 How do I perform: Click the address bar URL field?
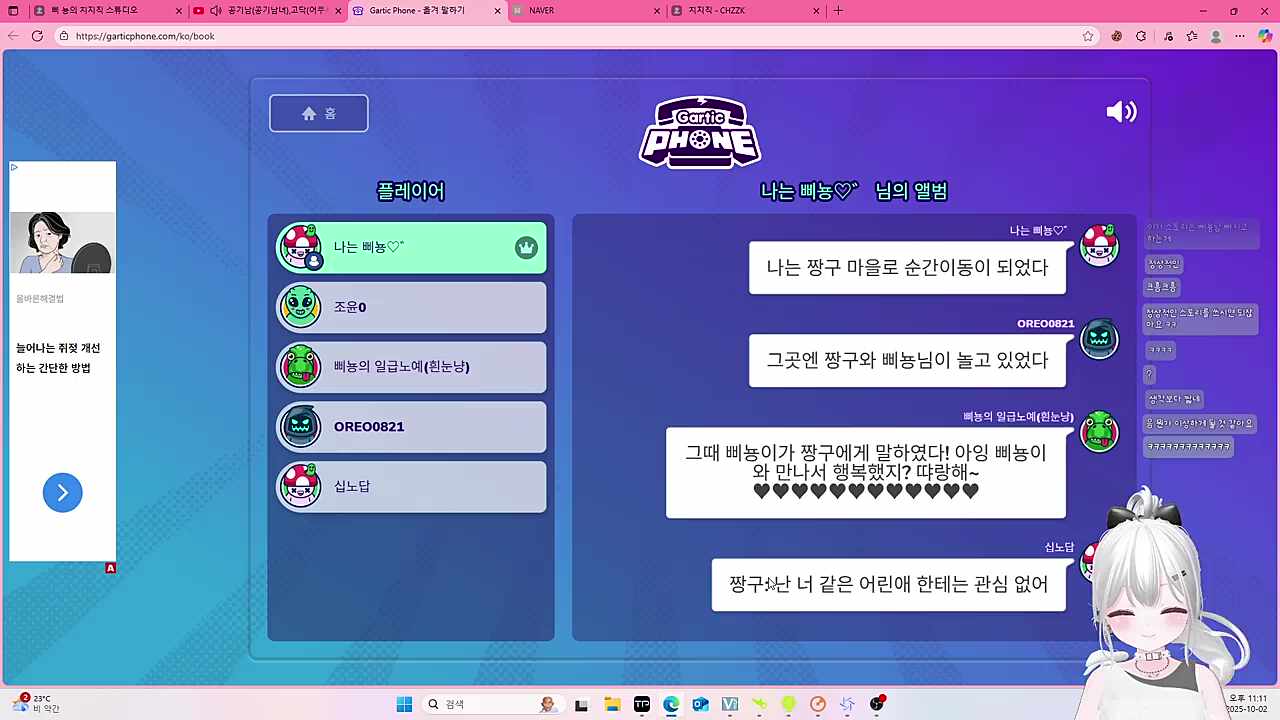click(576, 36)
